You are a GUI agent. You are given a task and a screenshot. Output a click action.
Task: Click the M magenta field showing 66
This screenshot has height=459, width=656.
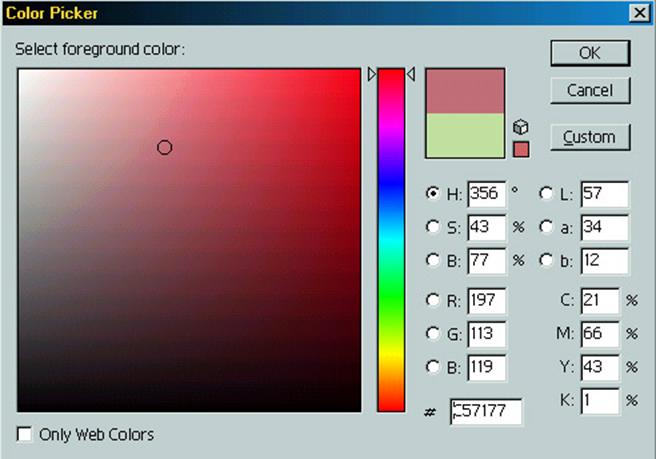pyautogui.click(x=600, y=334)
